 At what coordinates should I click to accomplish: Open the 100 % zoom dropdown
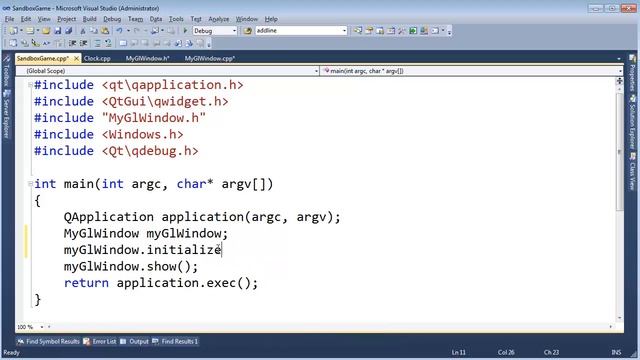[42, 327]
